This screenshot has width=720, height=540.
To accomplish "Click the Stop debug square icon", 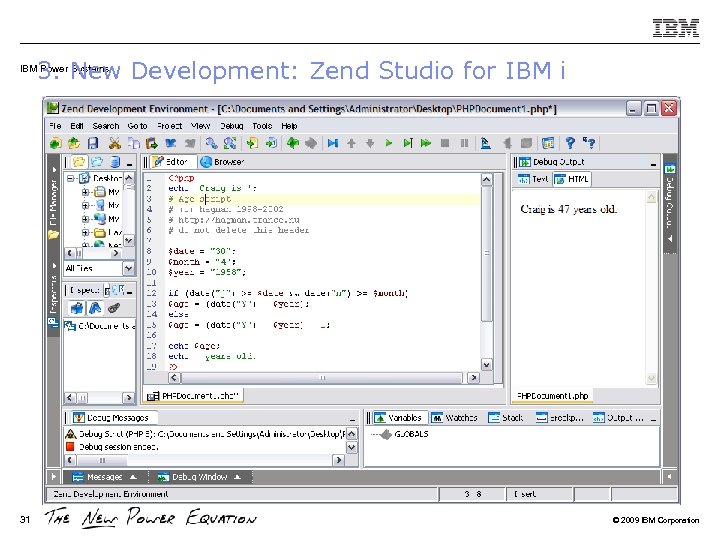I will click(444, 143).
